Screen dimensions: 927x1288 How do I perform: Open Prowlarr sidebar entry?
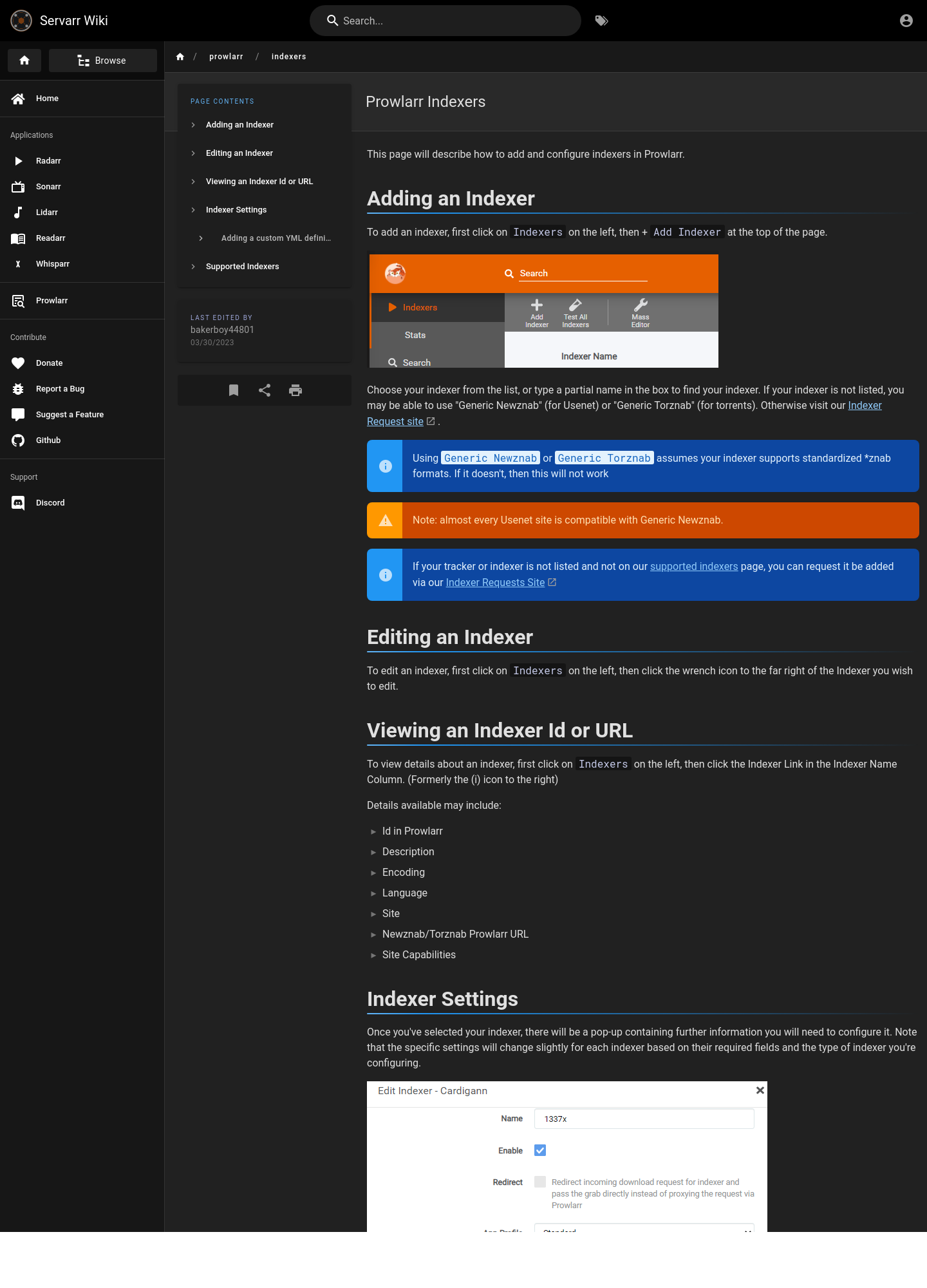[82, 301]
